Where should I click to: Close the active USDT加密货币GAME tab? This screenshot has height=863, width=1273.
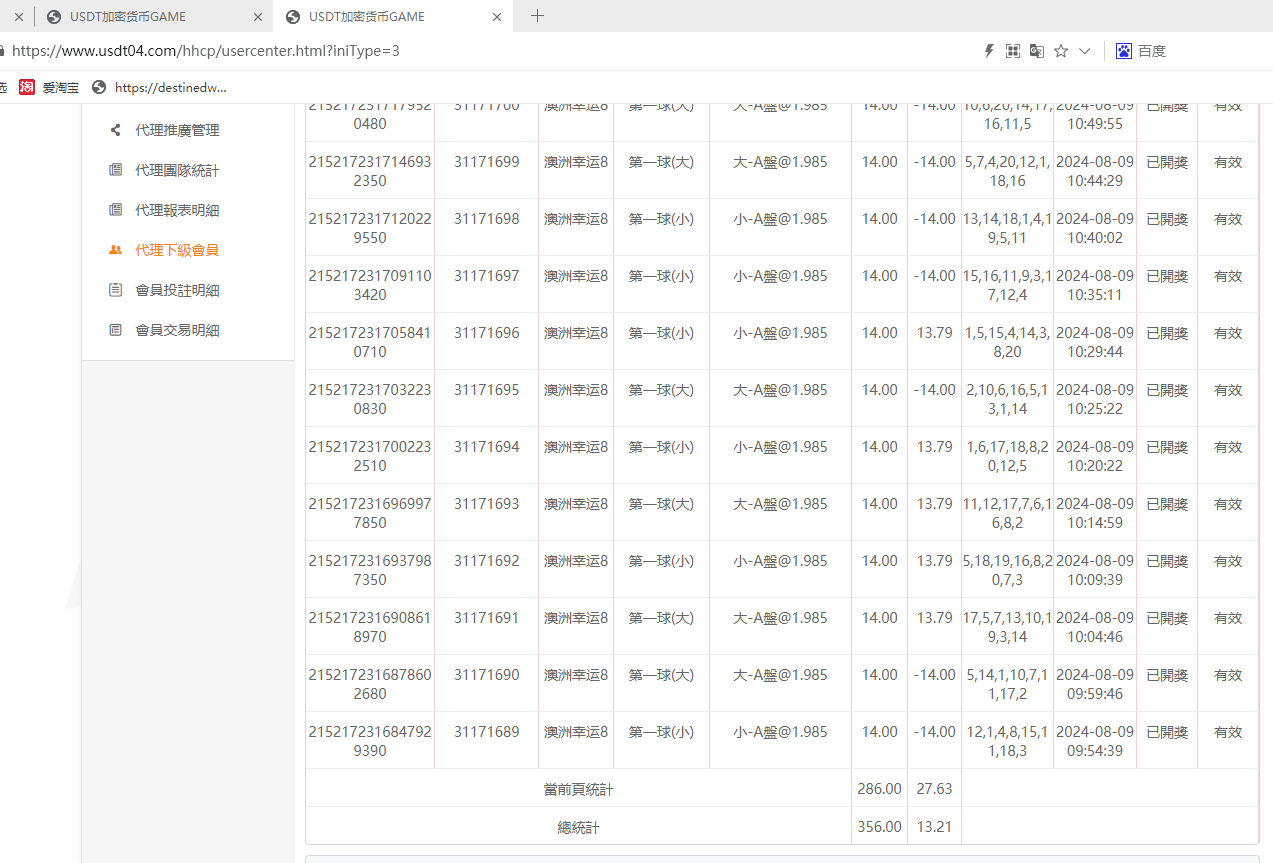[x=497, y=17]
